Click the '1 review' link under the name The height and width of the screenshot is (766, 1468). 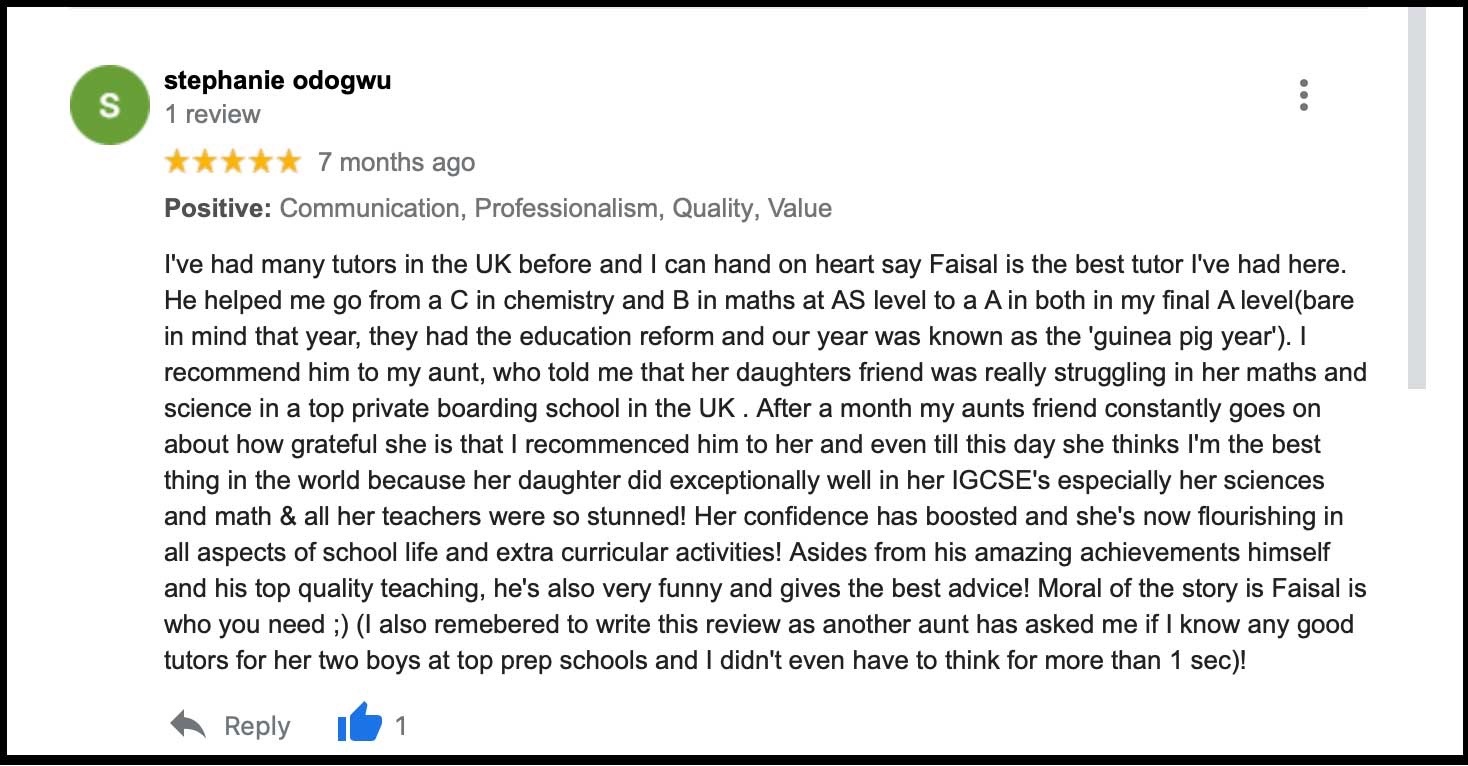(212, 114)
